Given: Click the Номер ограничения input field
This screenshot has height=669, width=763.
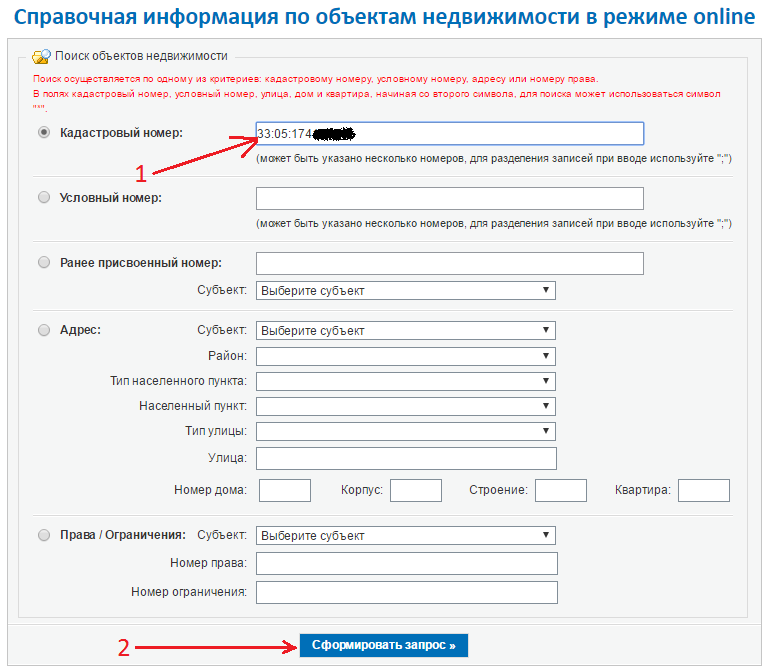Looking at the screenshot, I should (x=407, y=592).
